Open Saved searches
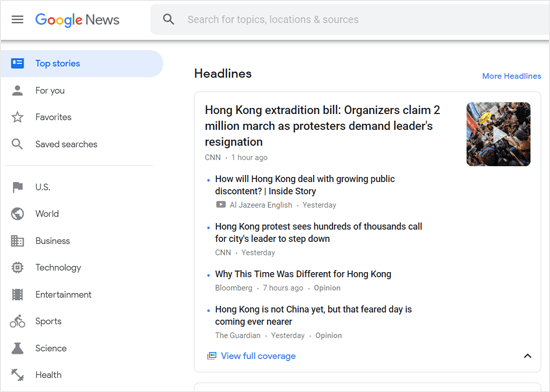 pos(66,144)
